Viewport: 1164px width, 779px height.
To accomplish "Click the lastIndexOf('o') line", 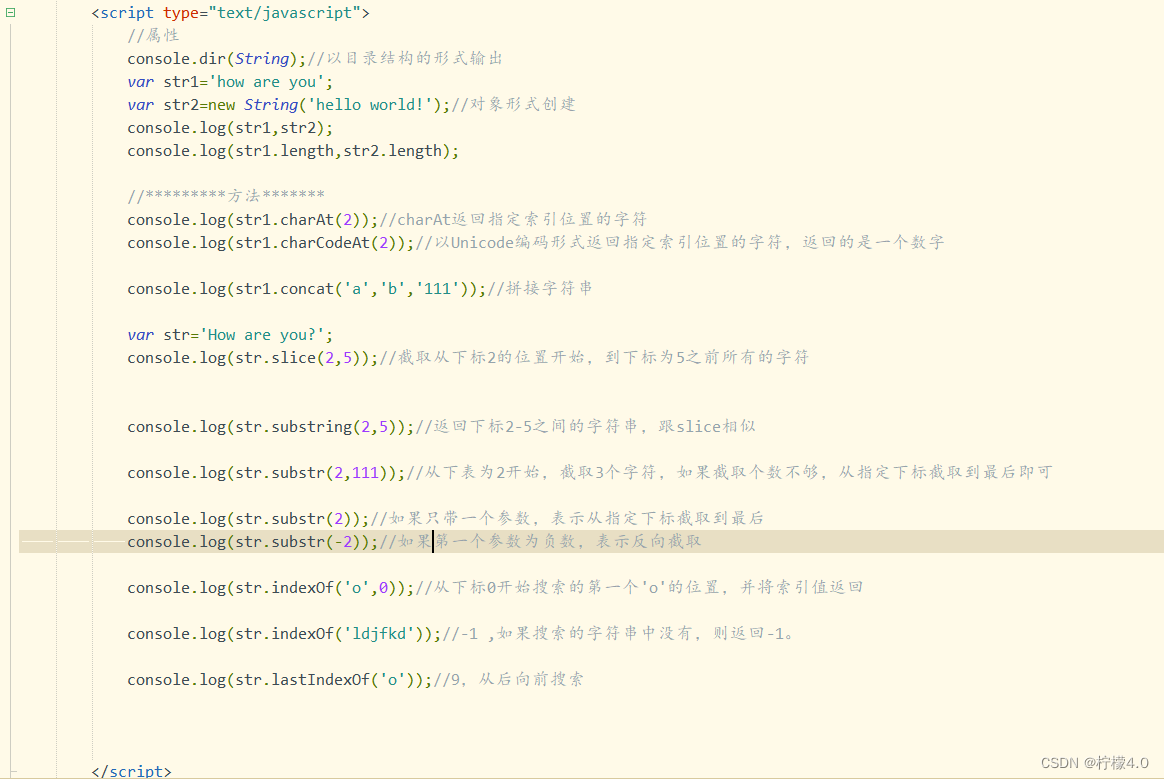I will click(x=330, y=679).
